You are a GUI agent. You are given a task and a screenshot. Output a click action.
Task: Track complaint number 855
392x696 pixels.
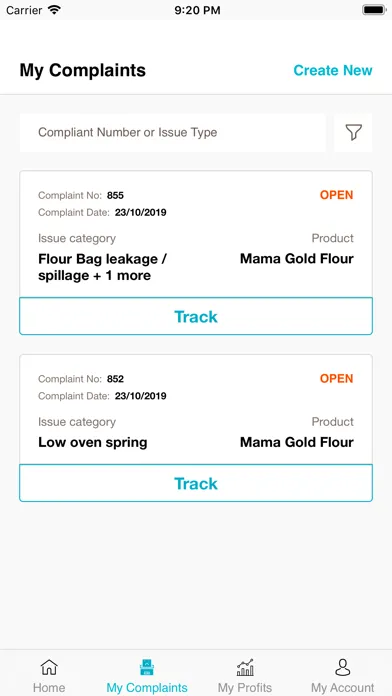click(x=196, y=316)
